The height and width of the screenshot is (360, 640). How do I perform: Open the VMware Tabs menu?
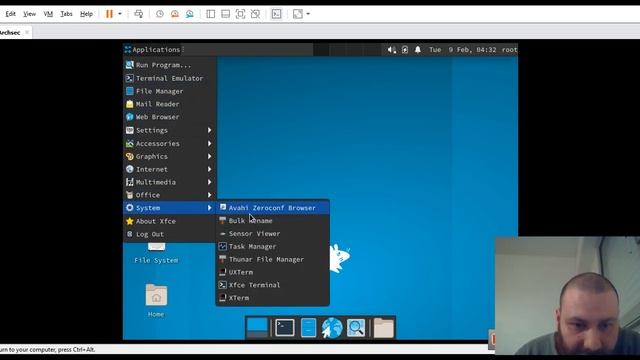[x=66, y=14]
